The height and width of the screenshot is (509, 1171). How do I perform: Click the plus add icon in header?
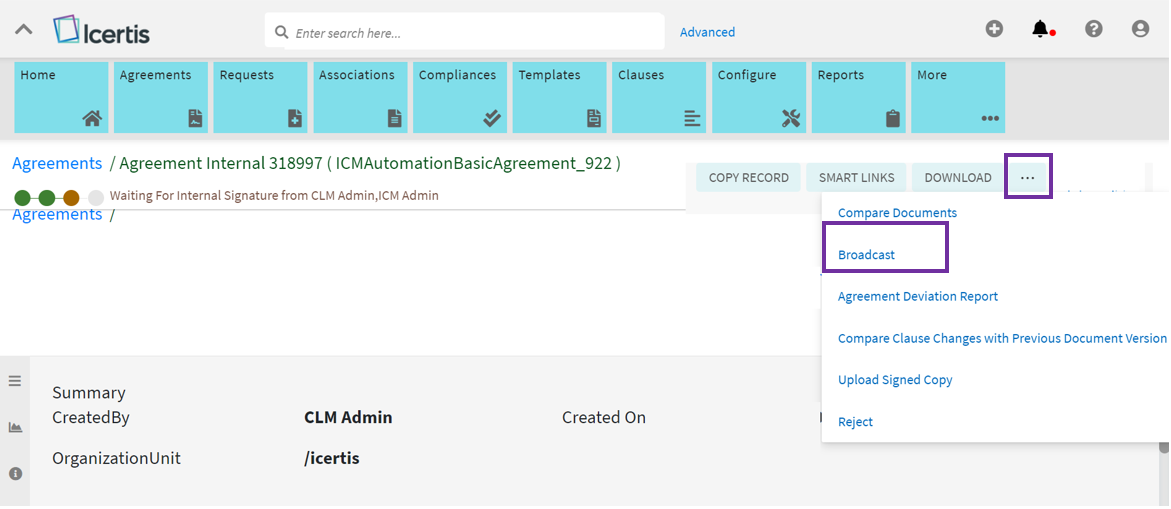(x=994, y=29)
